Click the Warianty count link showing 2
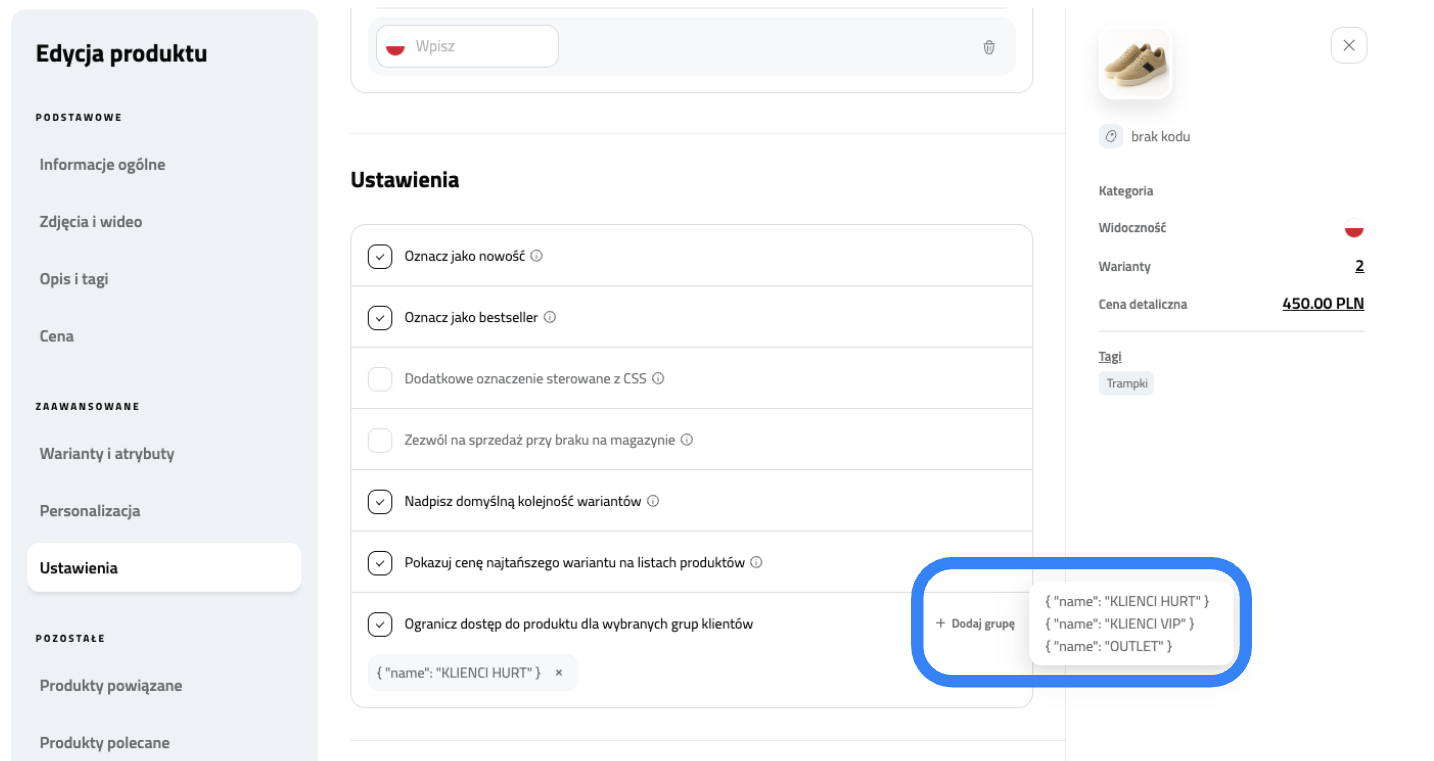The image size is (1434, 761). [1359, 266]
